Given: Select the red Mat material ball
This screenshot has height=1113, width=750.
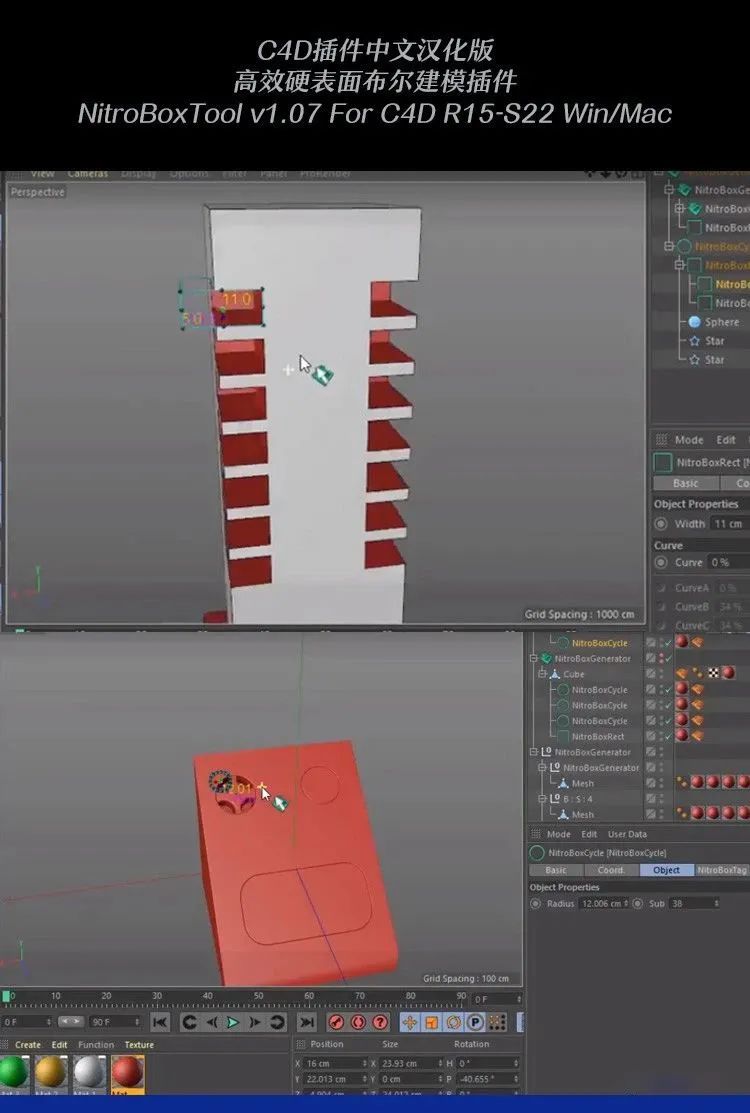Looking at the screenshot, I should point(127,1072).
